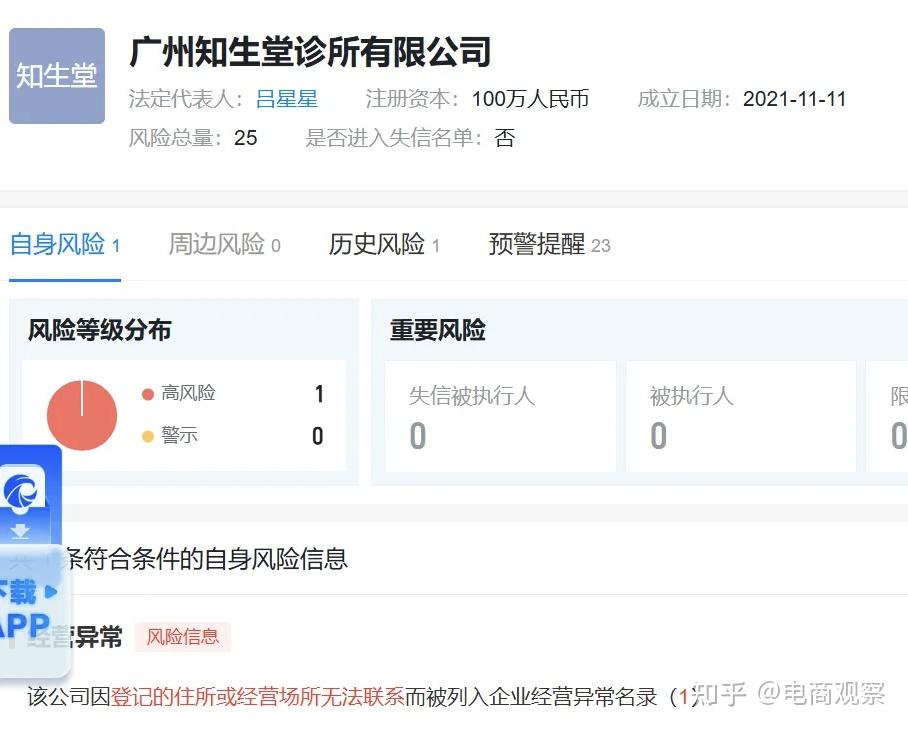
Task: Open legal representative 吕星星 link
Action: pos(287,99)
